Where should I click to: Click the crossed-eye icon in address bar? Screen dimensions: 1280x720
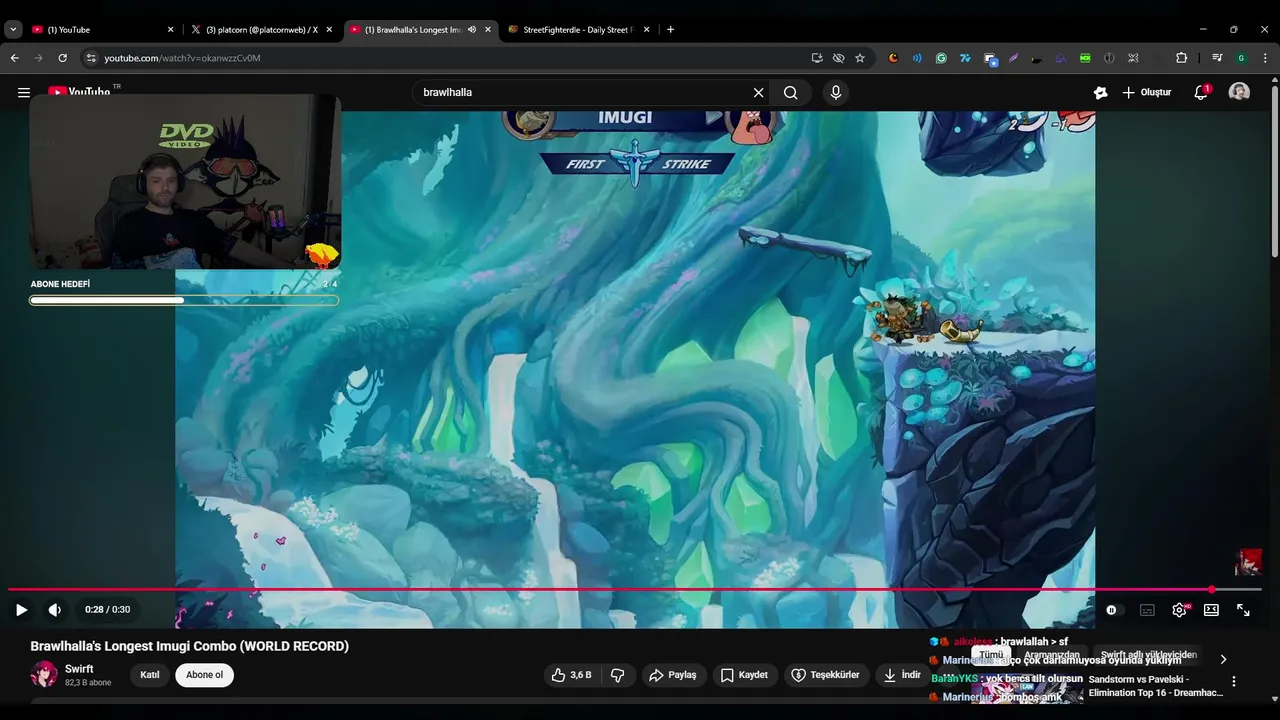pos(838,58)
